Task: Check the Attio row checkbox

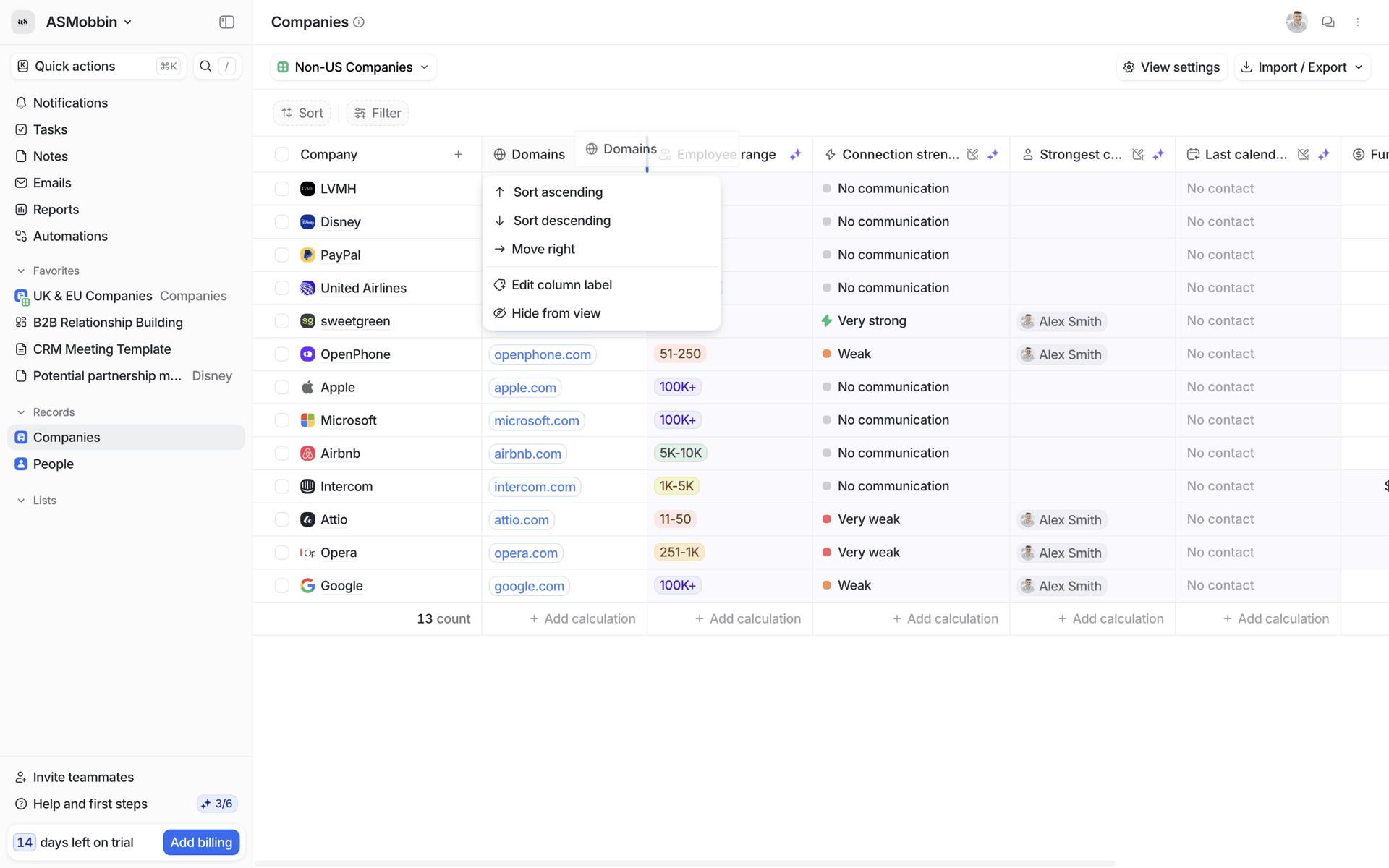Action: click(x=282, y=519)
